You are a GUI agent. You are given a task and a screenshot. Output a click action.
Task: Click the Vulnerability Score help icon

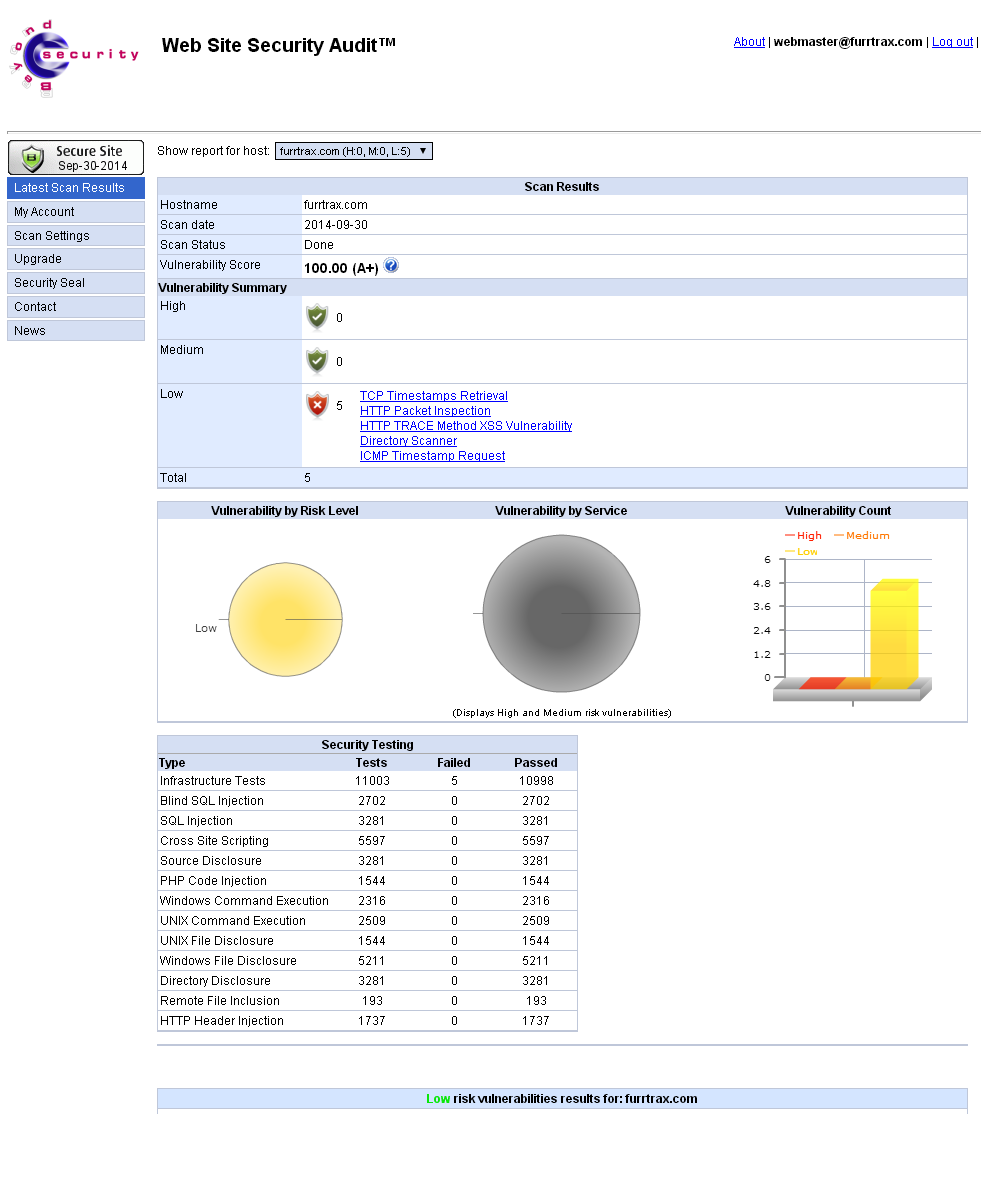coord(391,266)
